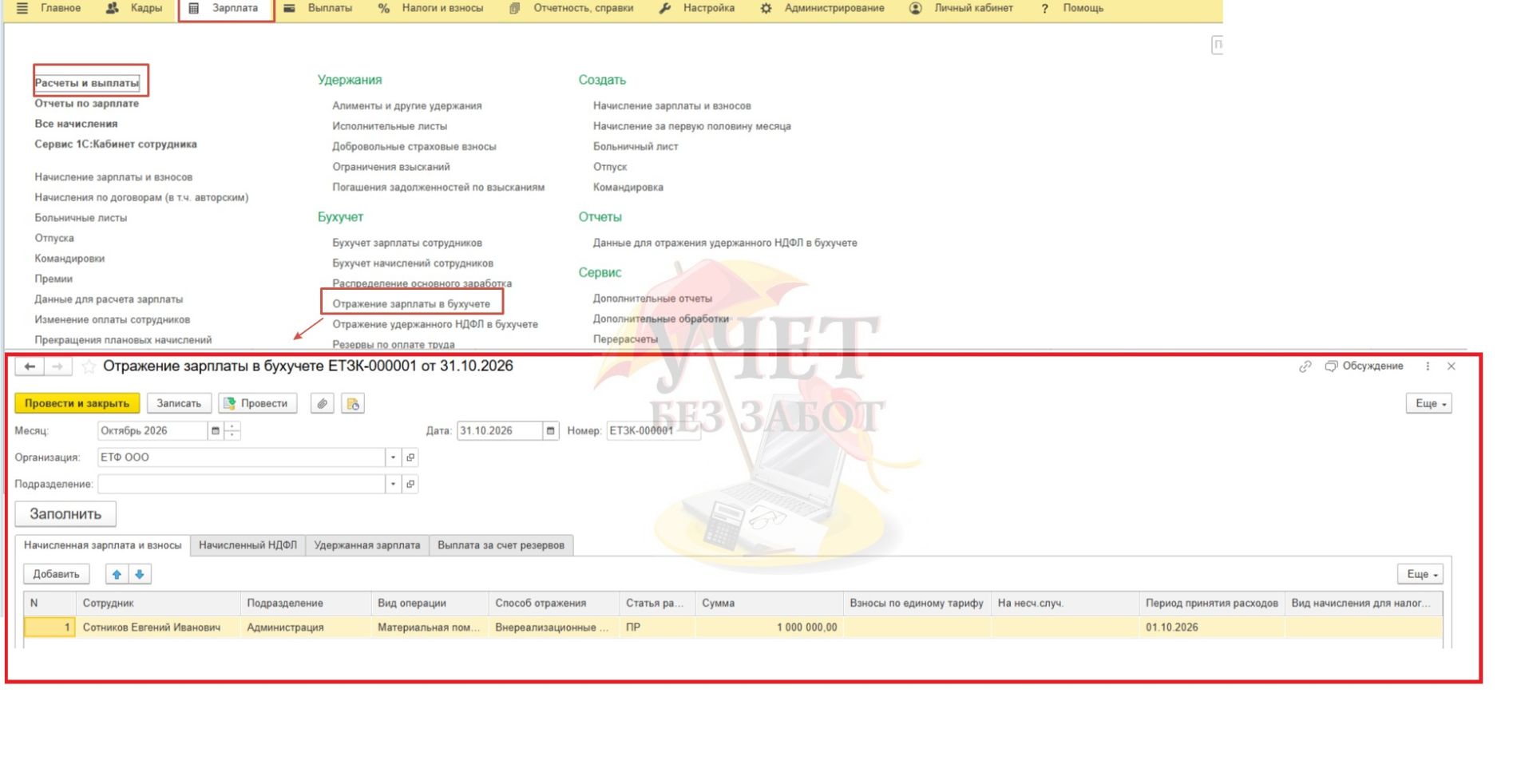Open the Больничный лист link under Создать
This screenshot has height=784, width=1533.
(x=636, y=147)
